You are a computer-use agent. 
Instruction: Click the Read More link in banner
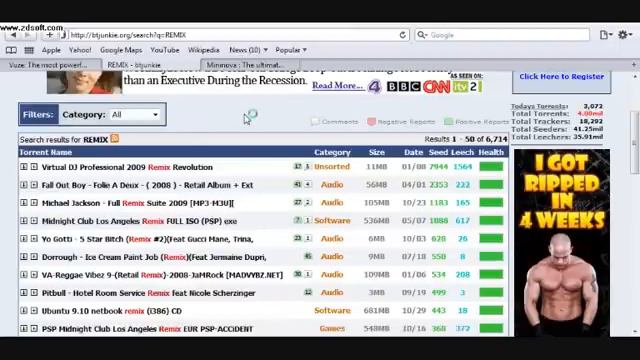coord(338,86)
